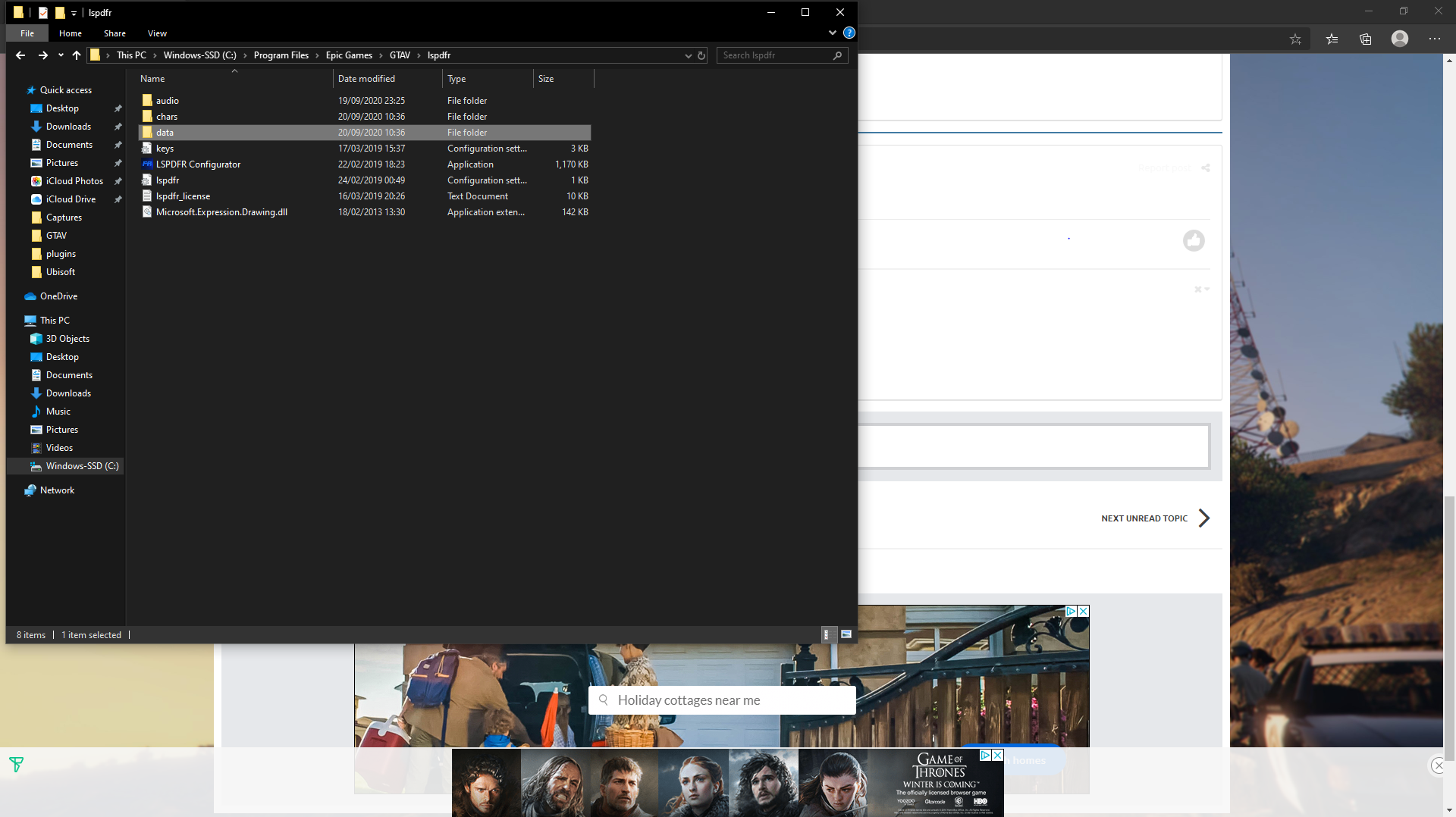This screenshot has width=1456, height=817.
Task: Open Ubisoft folder in navigation pane
Action: 61,272
